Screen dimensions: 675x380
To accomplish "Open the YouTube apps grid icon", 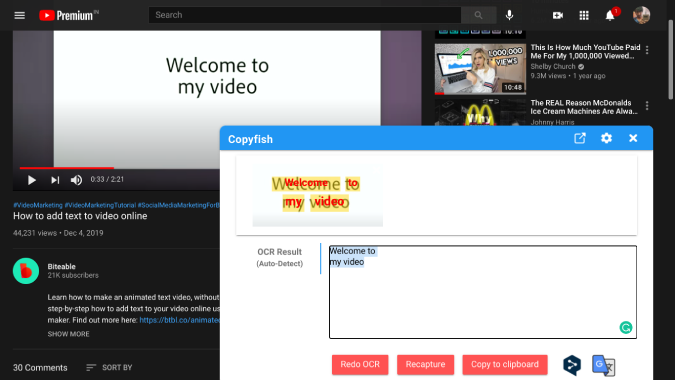I will [584, 15].
